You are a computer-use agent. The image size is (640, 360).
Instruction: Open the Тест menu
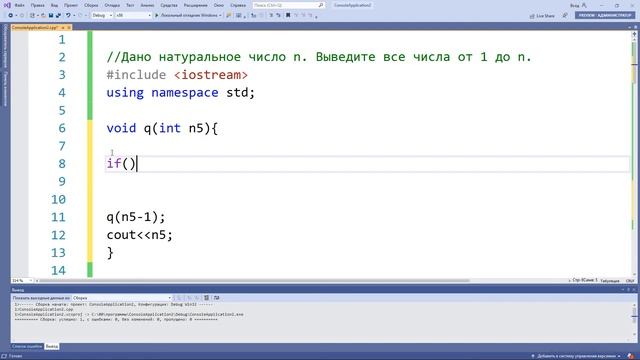(130, 5)
